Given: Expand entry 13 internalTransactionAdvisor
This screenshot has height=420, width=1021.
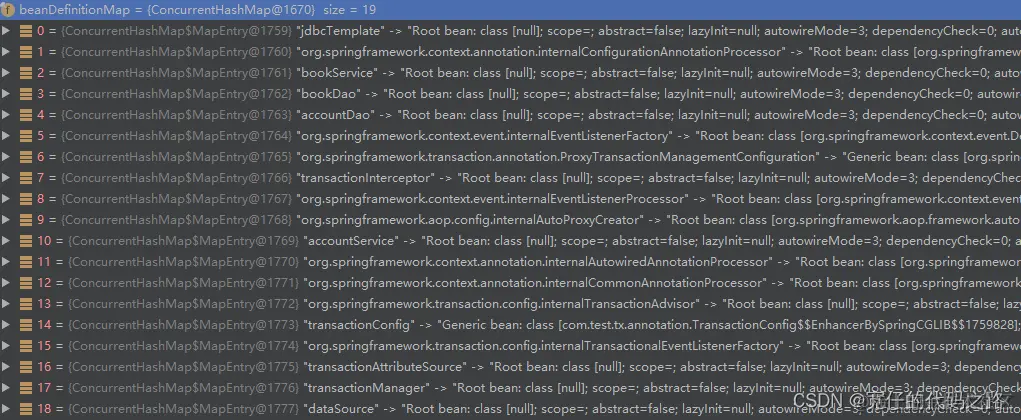Looking at the screenshot, I should [x=6, y=304].
